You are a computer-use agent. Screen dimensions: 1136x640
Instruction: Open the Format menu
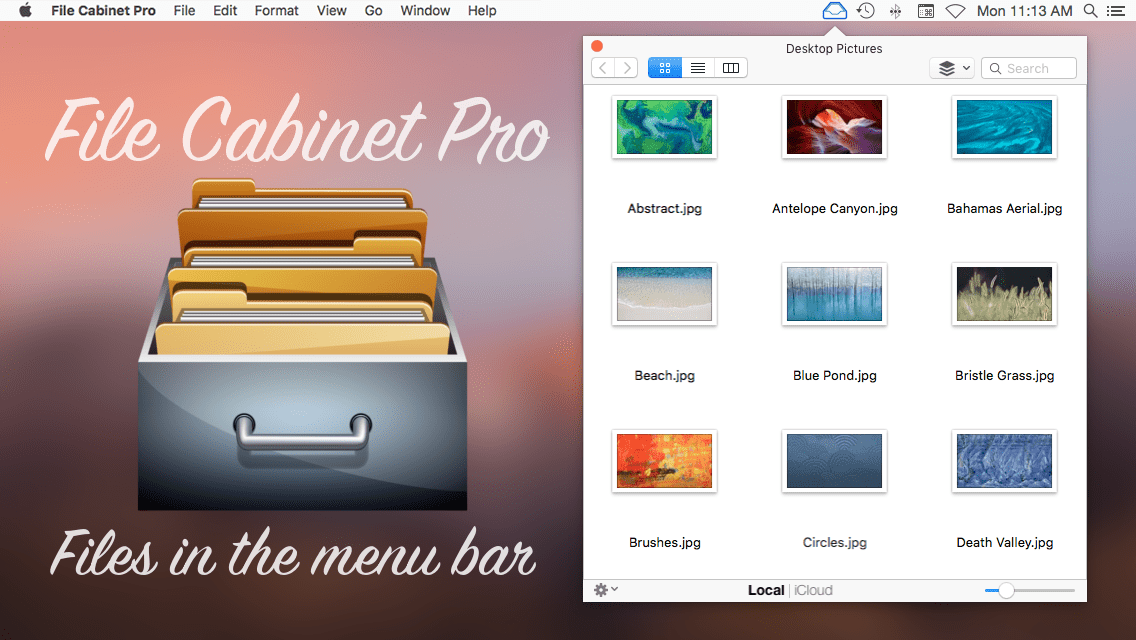pyautogui.click(x=276, y=10)
